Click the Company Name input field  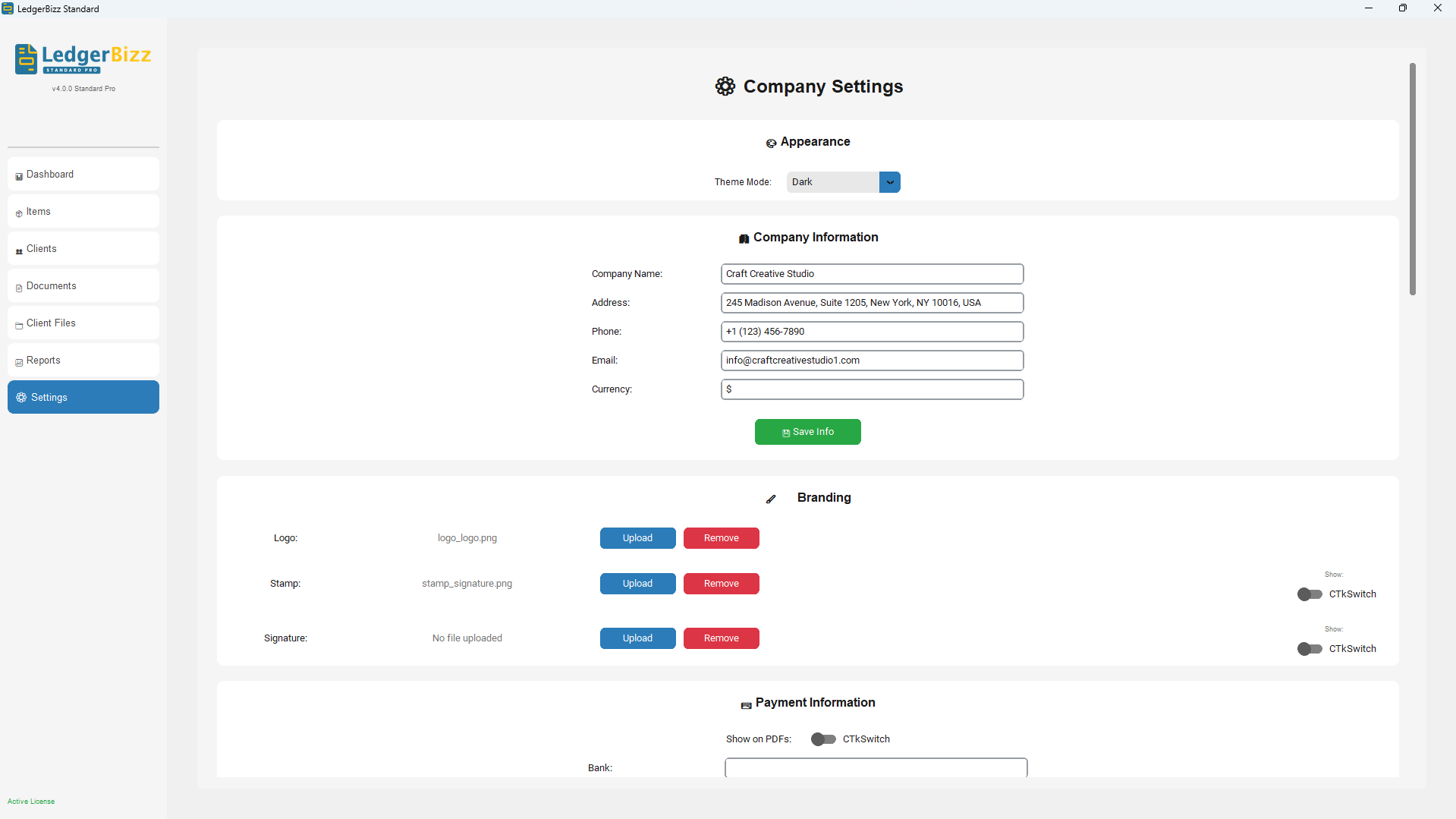click(872, 274)
